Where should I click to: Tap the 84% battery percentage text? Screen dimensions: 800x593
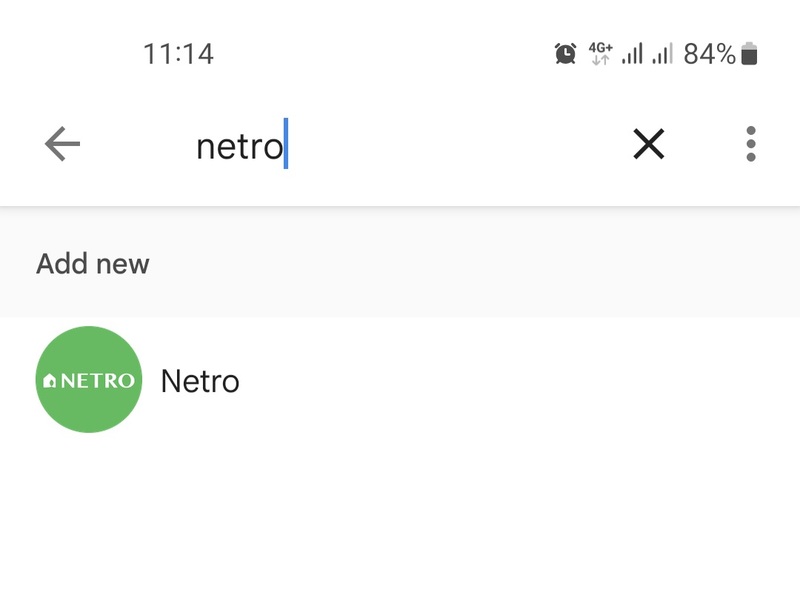pos(709,54)
